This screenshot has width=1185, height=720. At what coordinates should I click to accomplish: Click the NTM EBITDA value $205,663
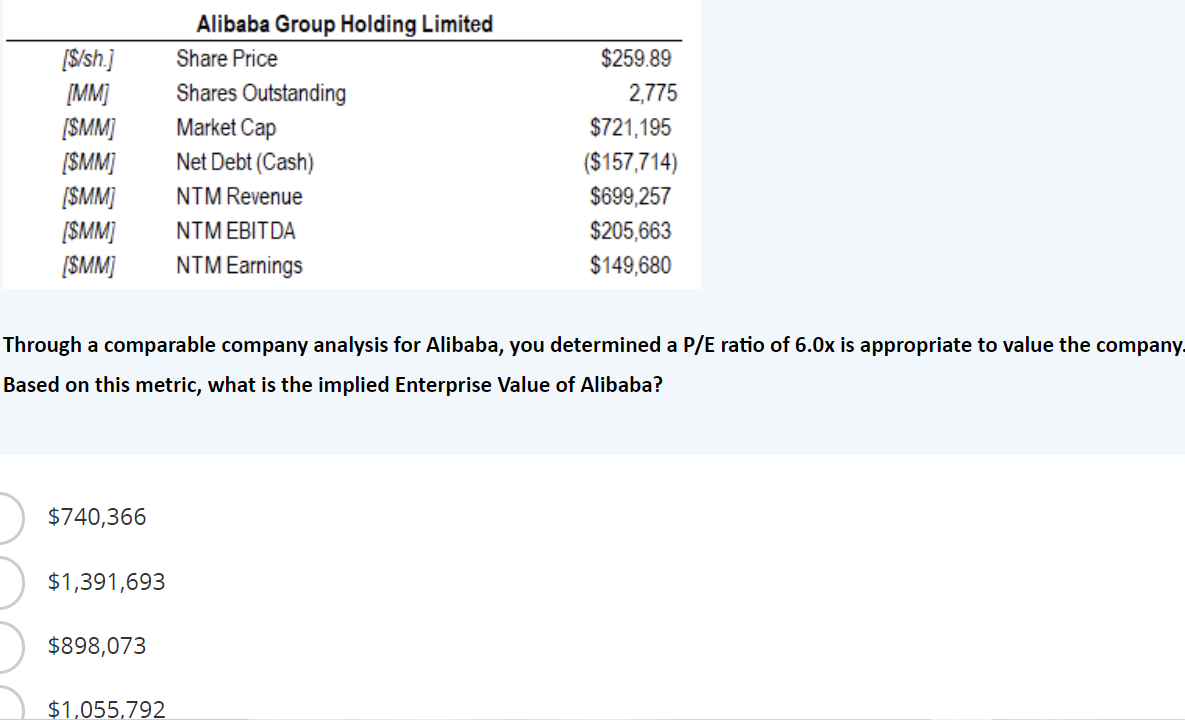click(630, 230)
